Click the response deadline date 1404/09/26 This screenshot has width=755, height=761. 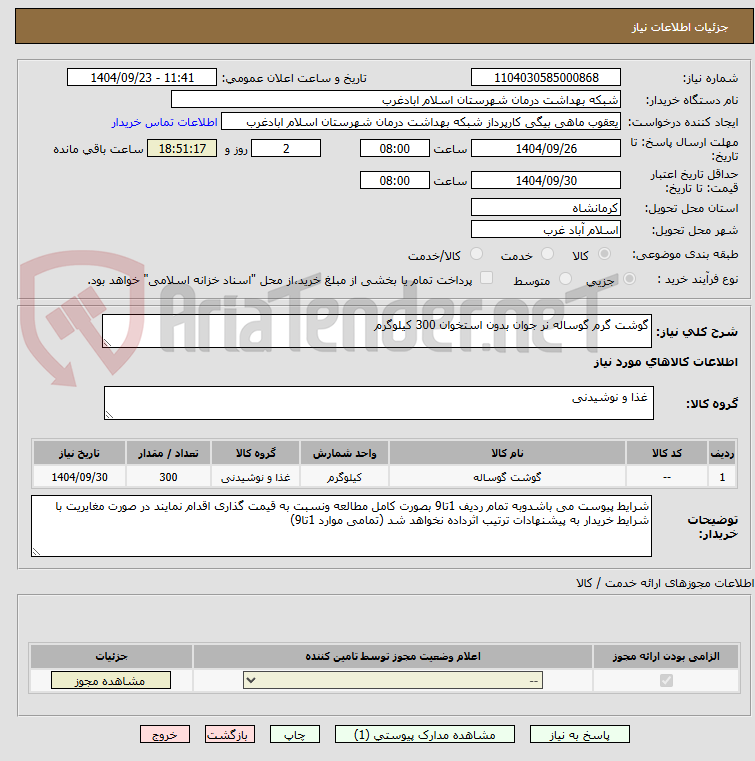click(546, 149)
